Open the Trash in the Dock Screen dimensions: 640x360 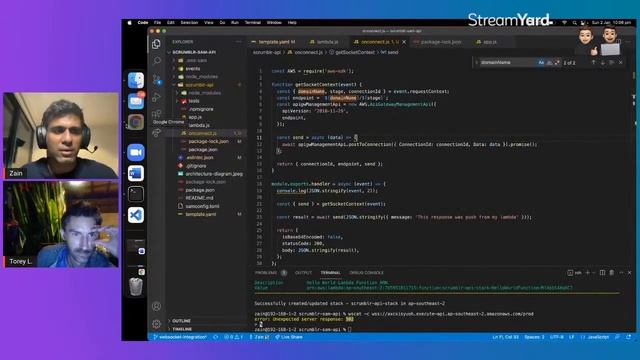pyautogui.click(x=136, y=286)
